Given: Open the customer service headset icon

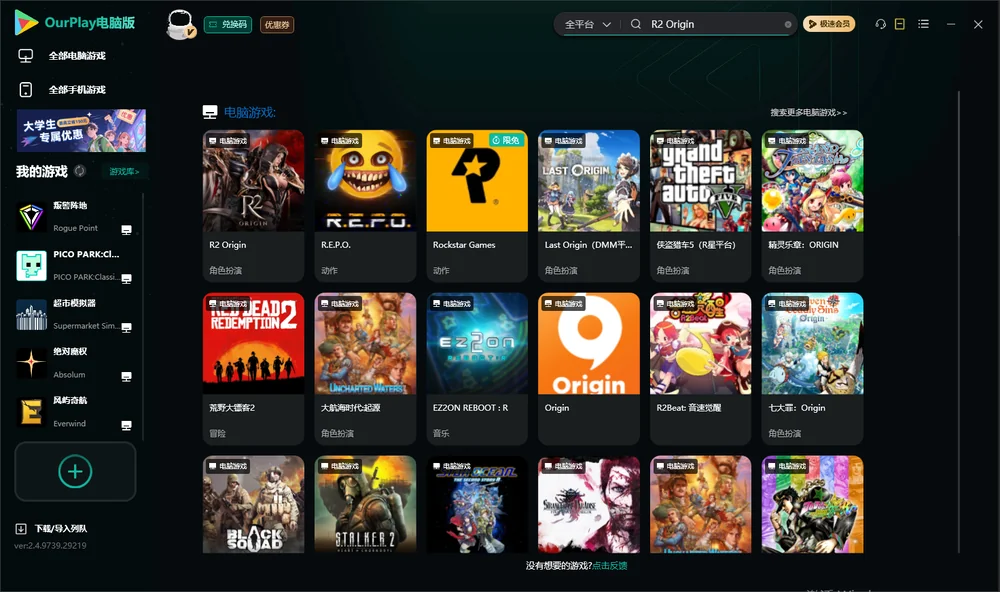Looking at the screenshot, I should pos(881,24).
